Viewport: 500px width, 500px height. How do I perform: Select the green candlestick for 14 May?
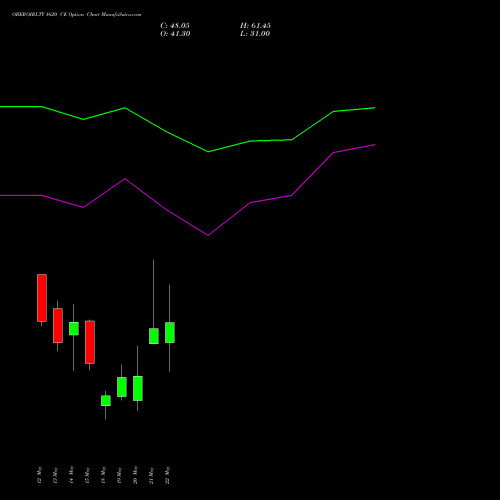tap(74, 329)
